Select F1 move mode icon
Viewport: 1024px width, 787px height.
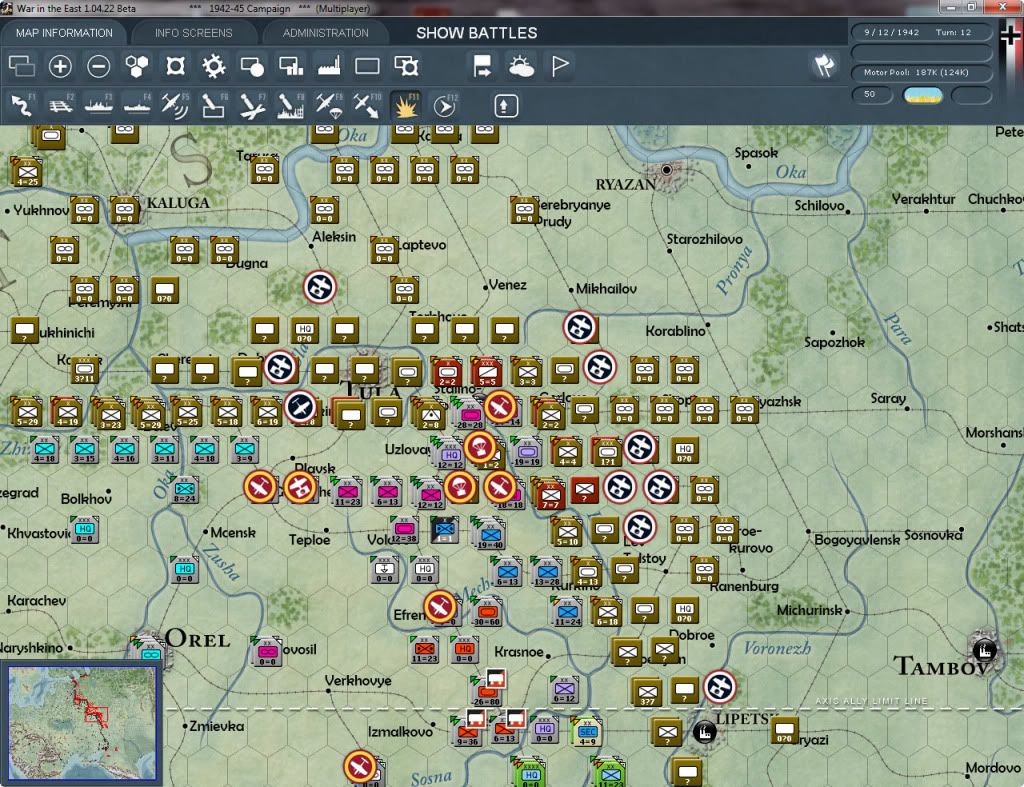22,106
